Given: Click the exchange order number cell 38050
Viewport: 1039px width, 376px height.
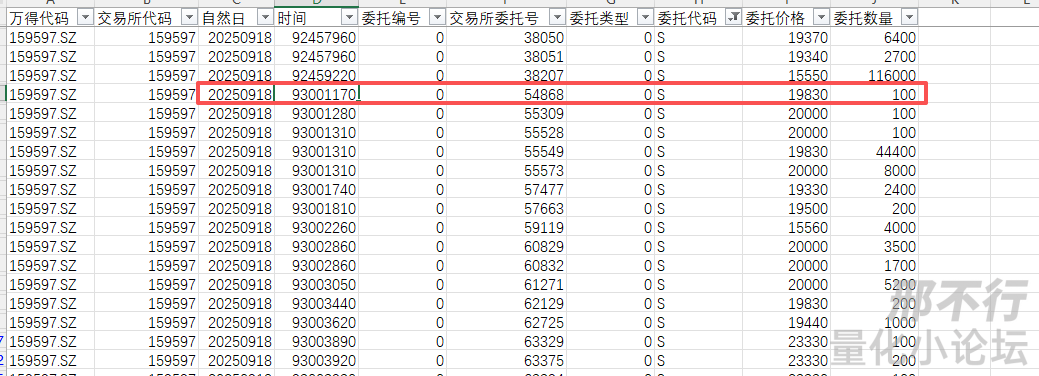Looking at the screenshot, I should (506, 38).
